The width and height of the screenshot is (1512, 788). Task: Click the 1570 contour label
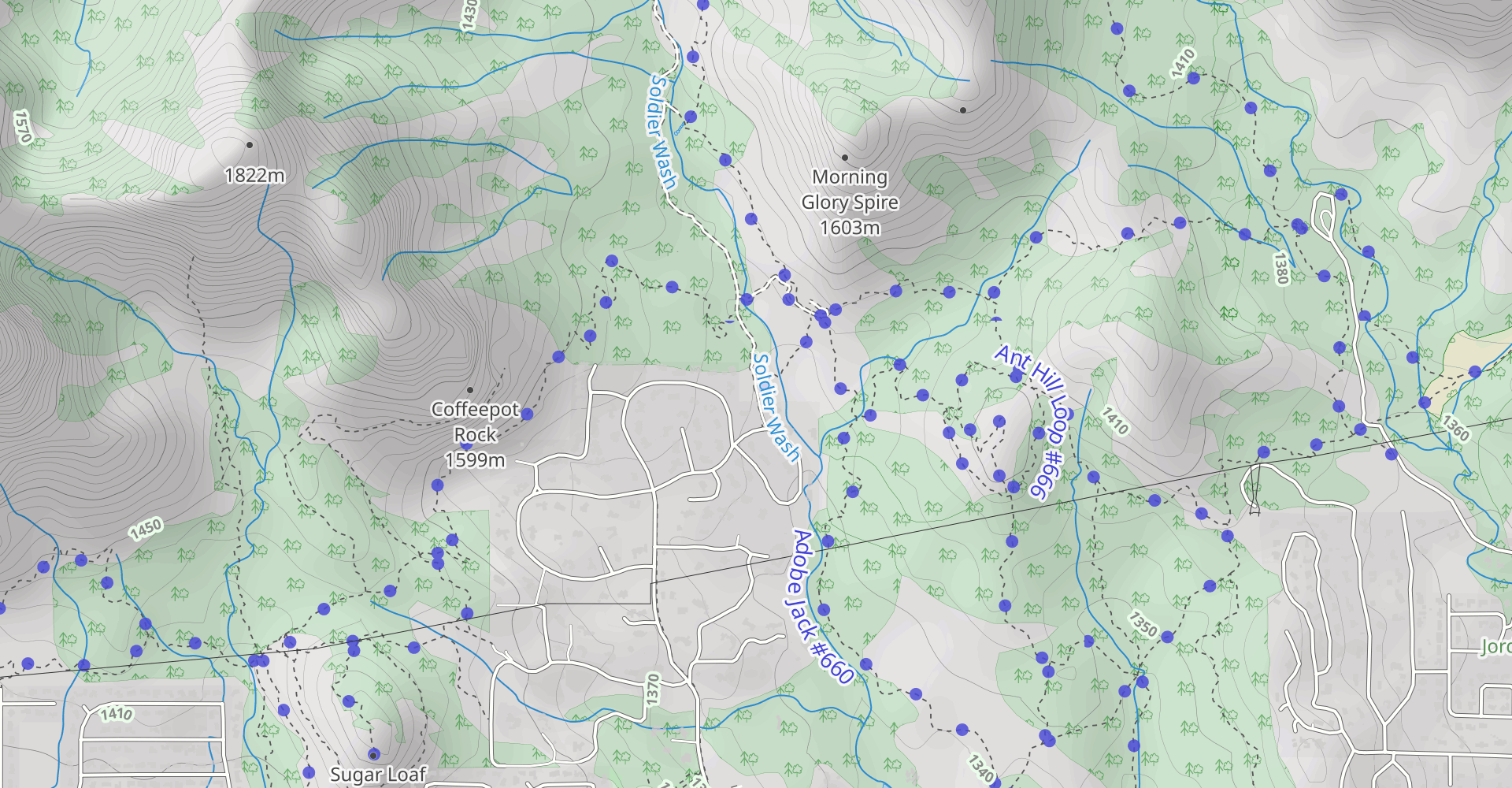coord(24,127)
